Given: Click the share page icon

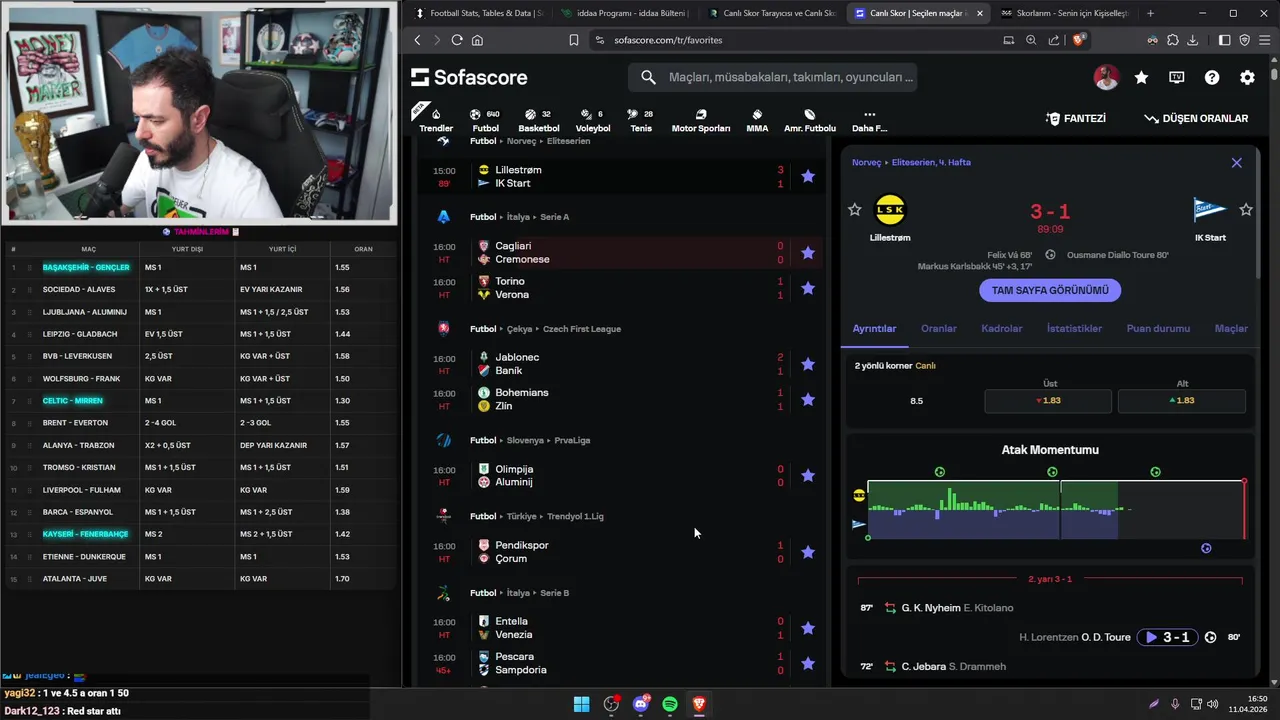Looking at the screenshot, I should point(1054,40).
